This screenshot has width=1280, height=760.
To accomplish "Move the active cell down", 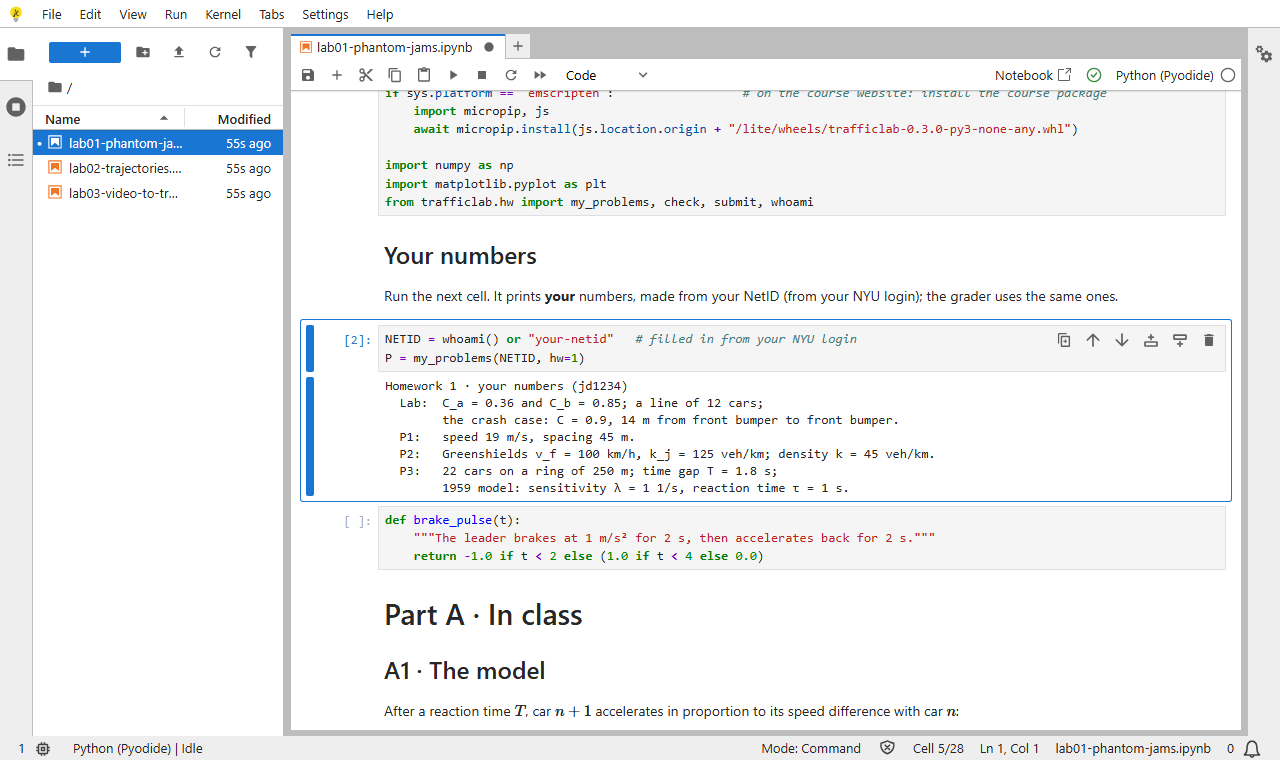I will pos(1122,340).
